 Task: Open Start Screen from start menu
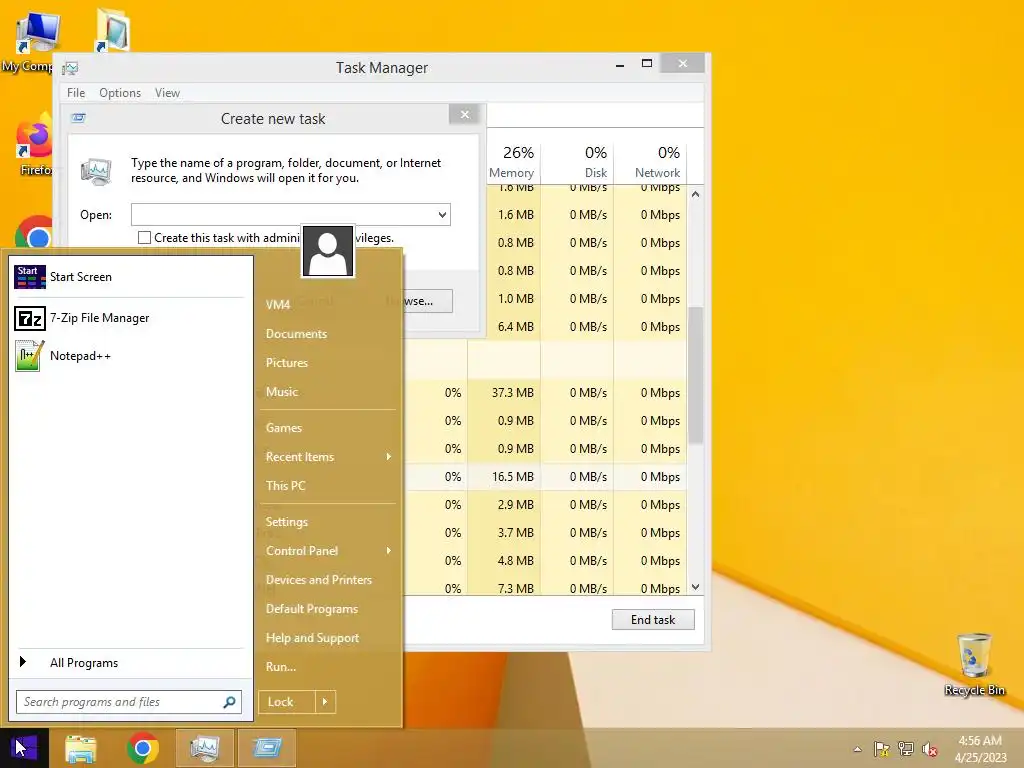pyautogui.click(x=129, y=277)
